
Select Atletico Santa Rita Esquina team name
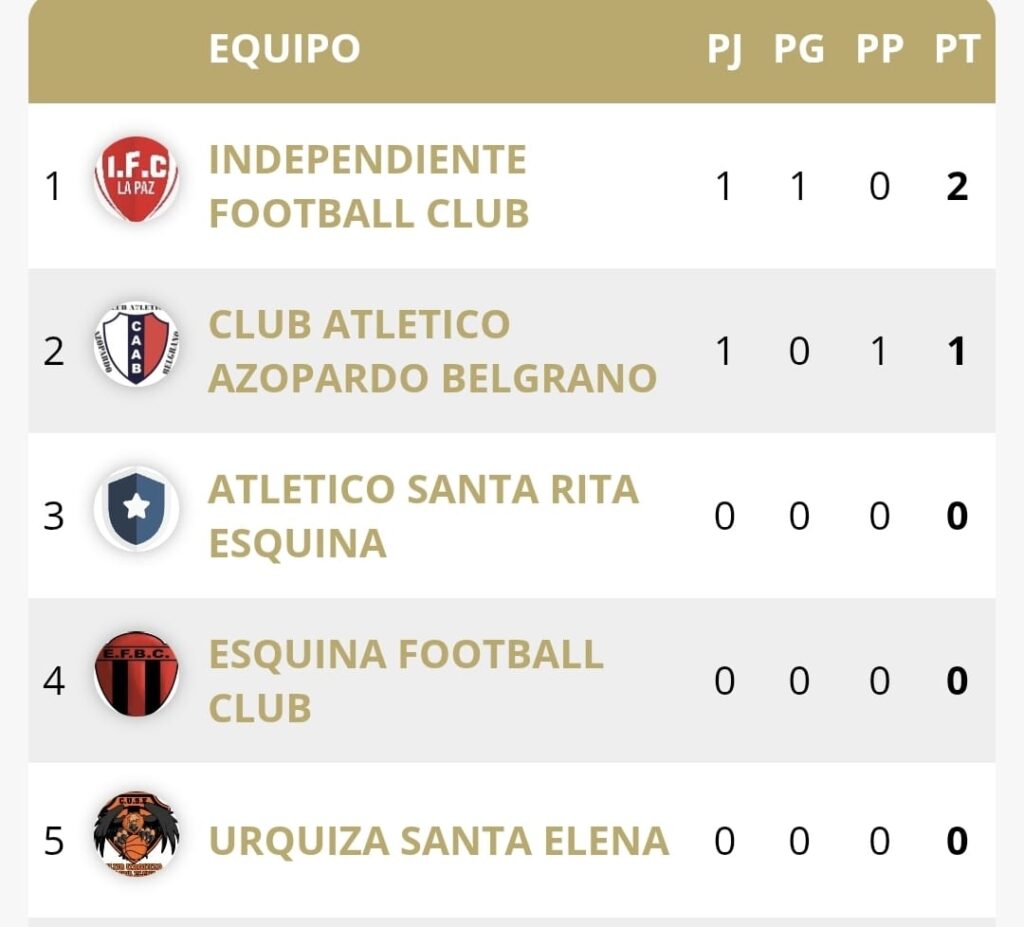(x=422, y=516)
